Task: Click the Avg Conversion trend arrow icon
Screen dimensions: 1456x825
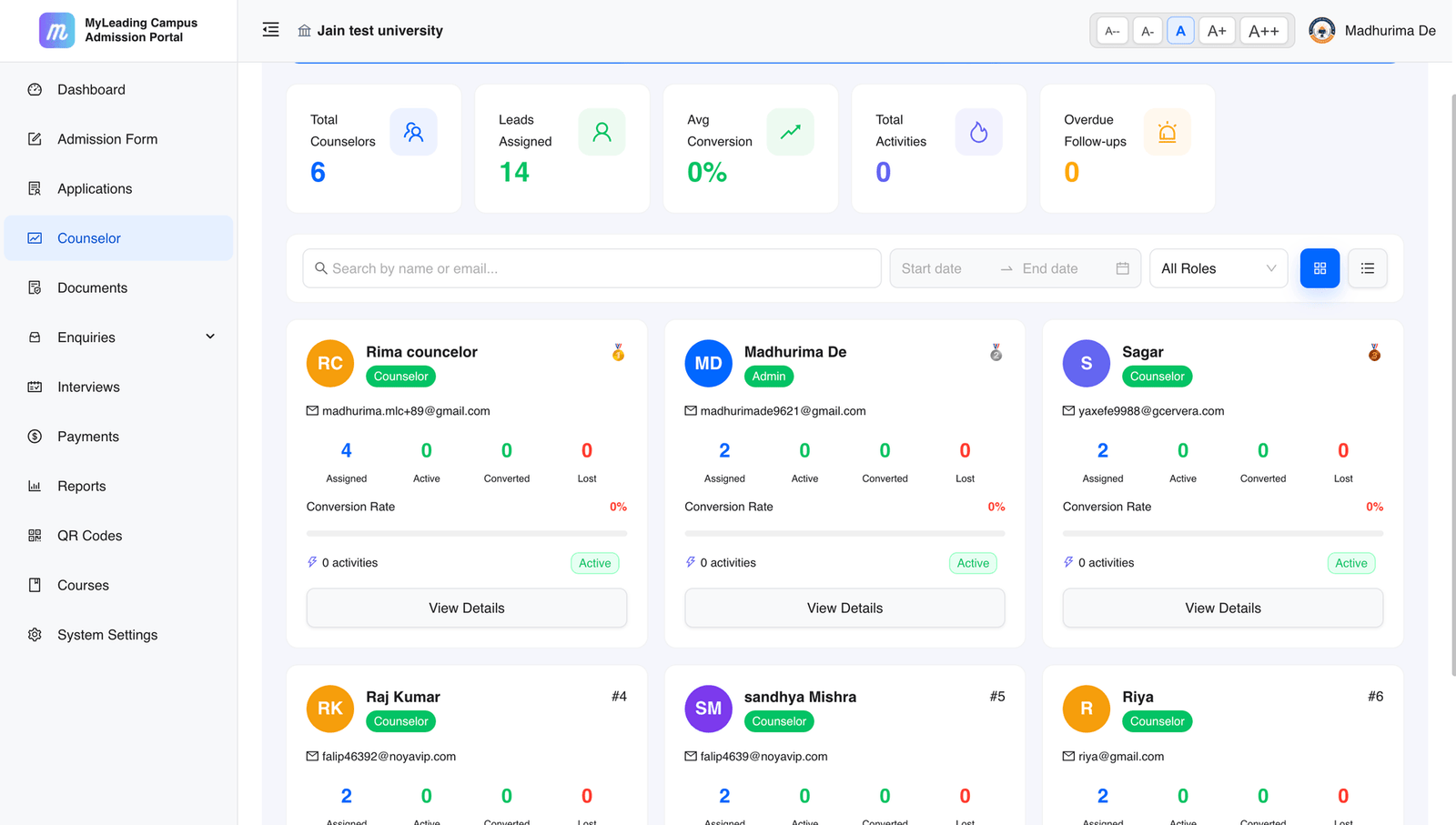Action: click(x=790, y=132)
